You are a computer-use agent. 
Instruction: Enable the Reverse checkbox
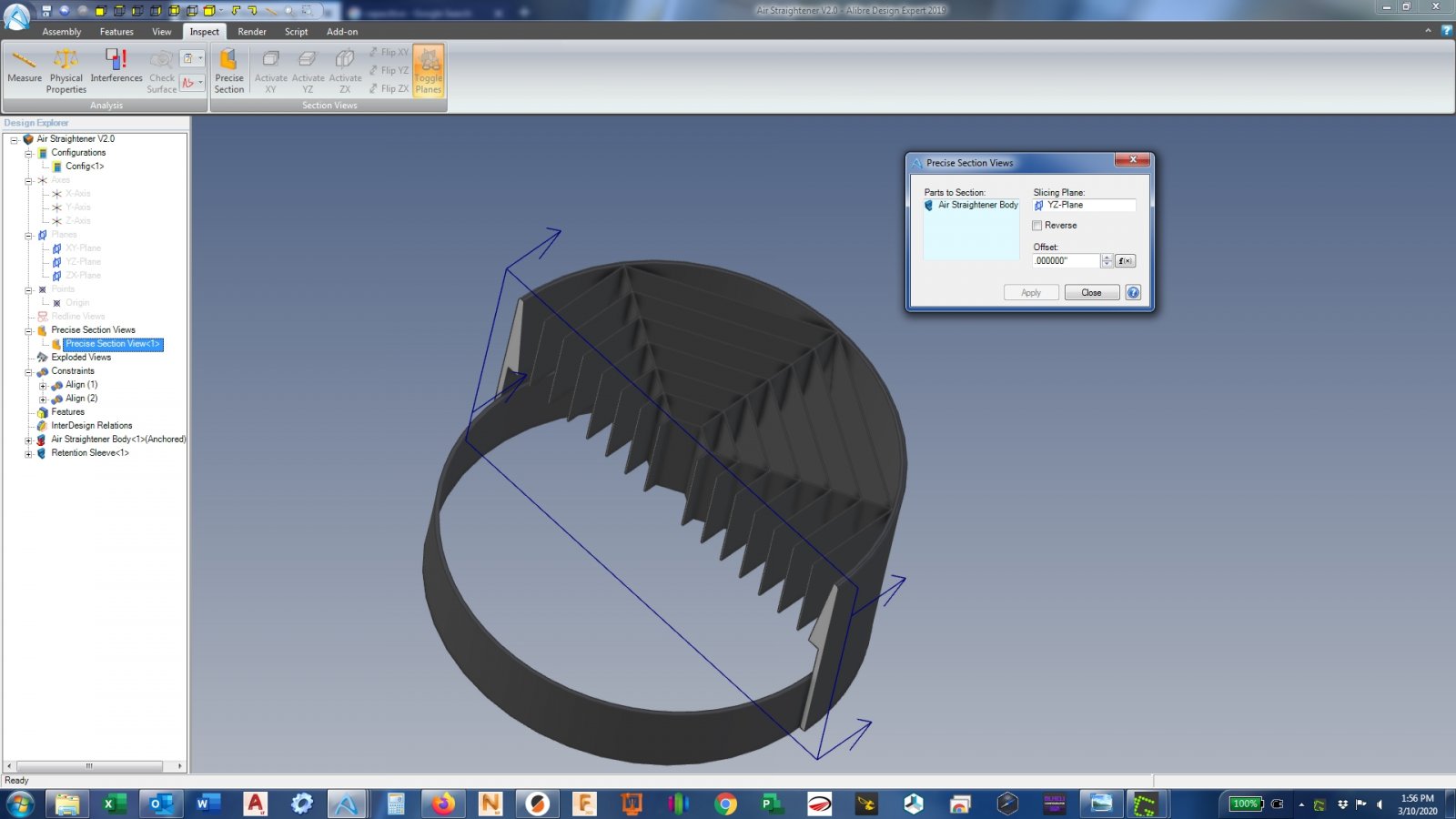coord(1037,226)
